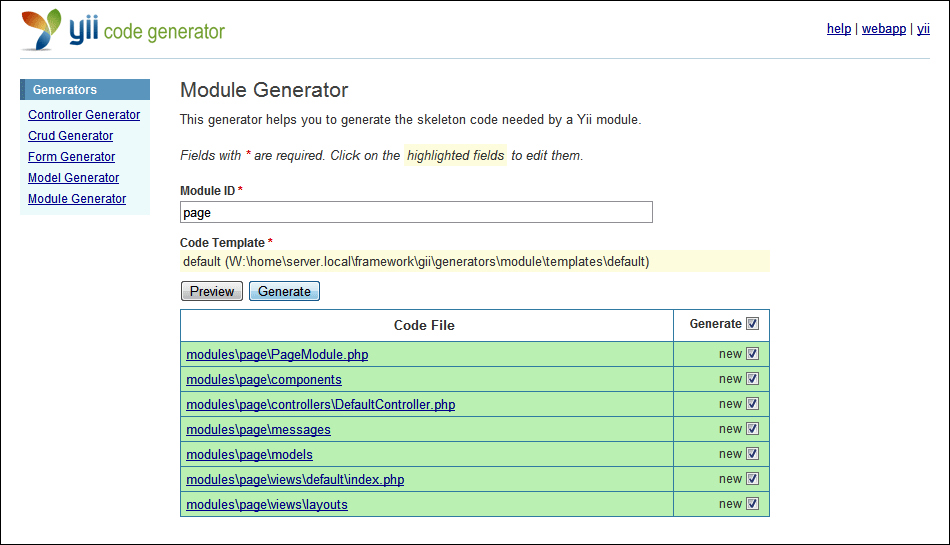Click the Module ID input field

[x=416, y=212]
